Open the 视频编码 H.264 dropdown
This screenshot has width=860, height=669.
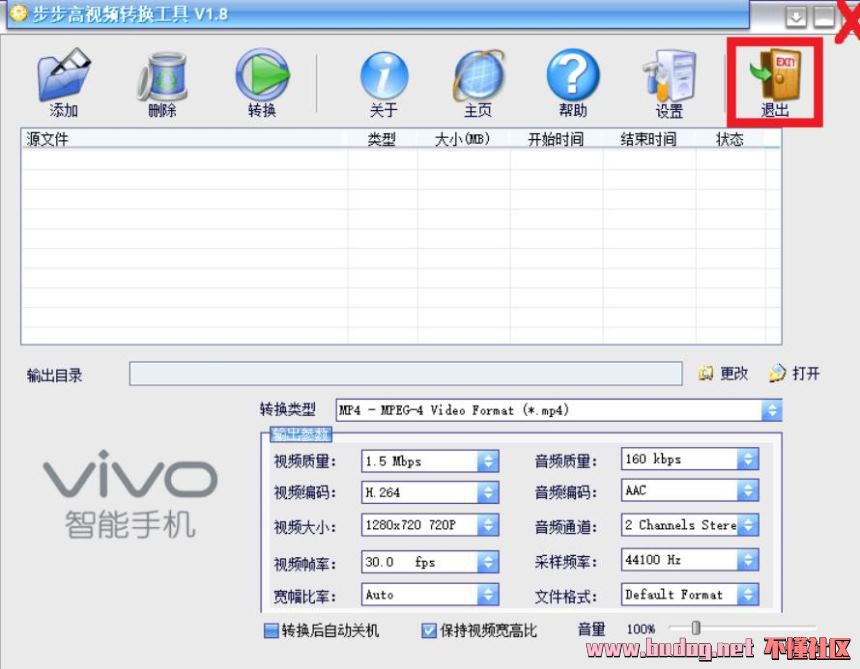487,492
